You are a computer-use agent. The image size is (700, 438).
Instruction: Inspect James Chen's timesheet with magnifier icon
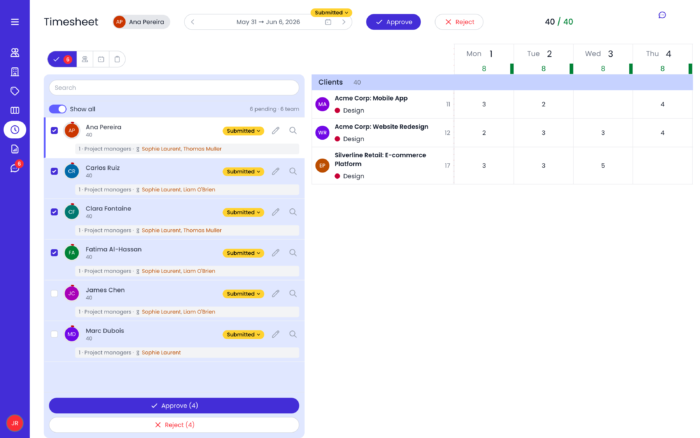coord(293,294)
